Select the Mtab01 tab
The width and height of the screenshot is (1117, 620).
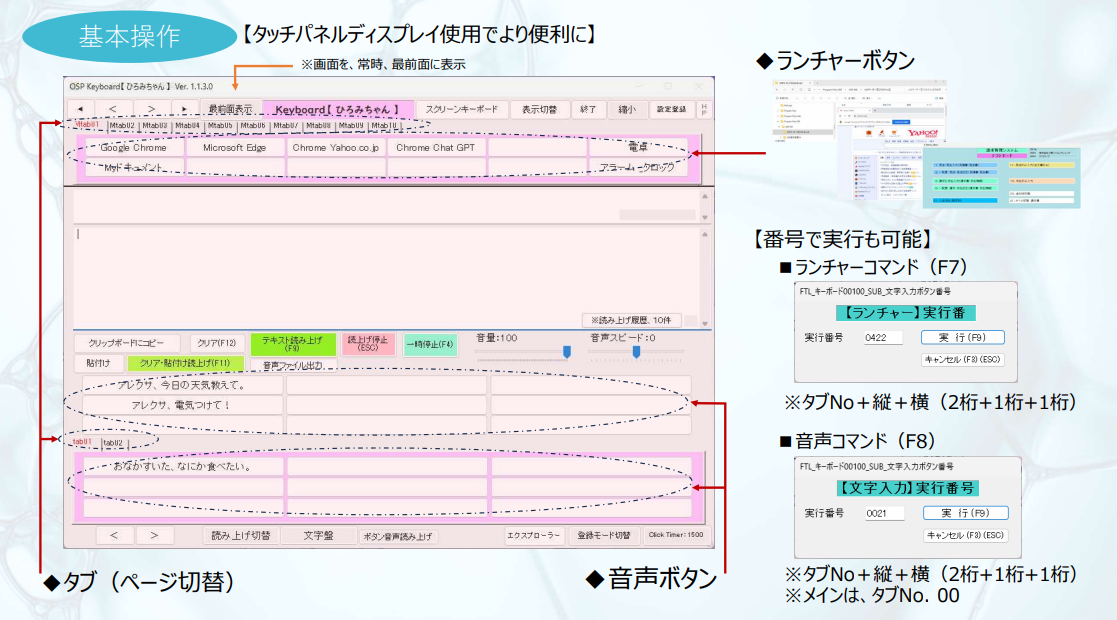click(x=88, y=125)
